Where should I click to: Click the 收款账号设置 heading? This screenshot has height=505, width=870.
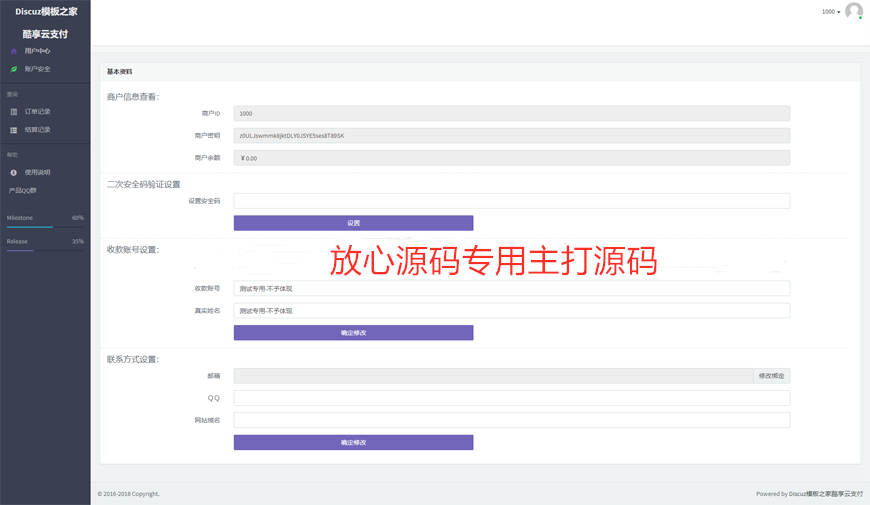point(133,250)
